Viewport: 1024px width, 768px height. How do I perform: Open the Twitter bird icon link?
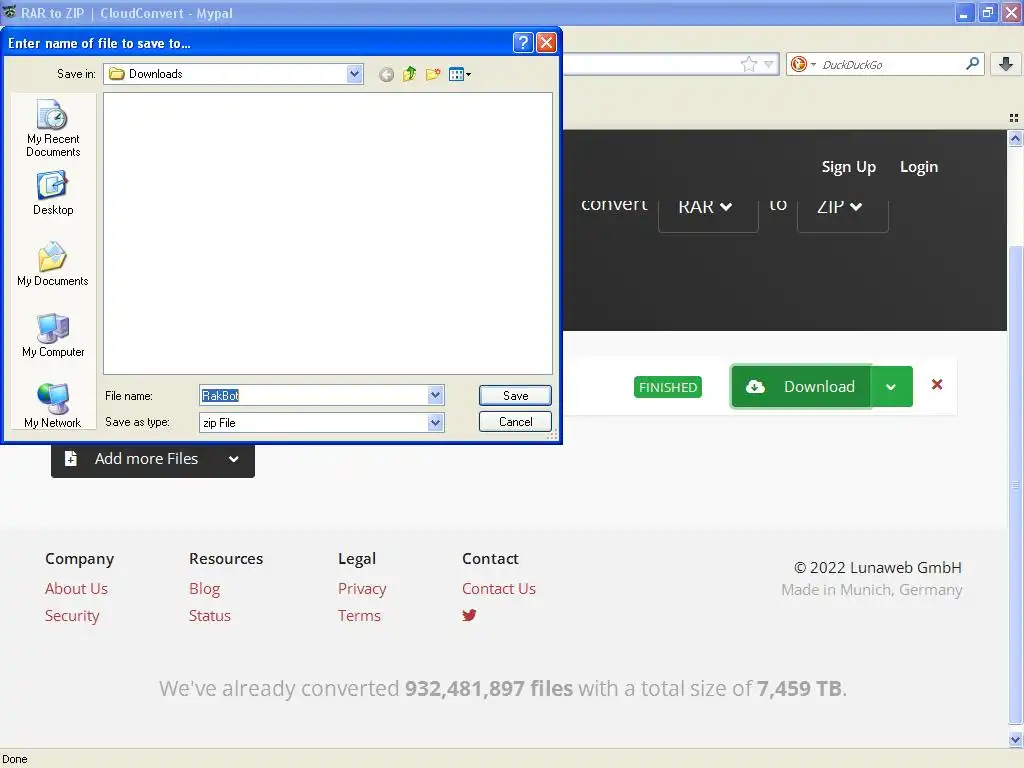[x=469, y=615]
